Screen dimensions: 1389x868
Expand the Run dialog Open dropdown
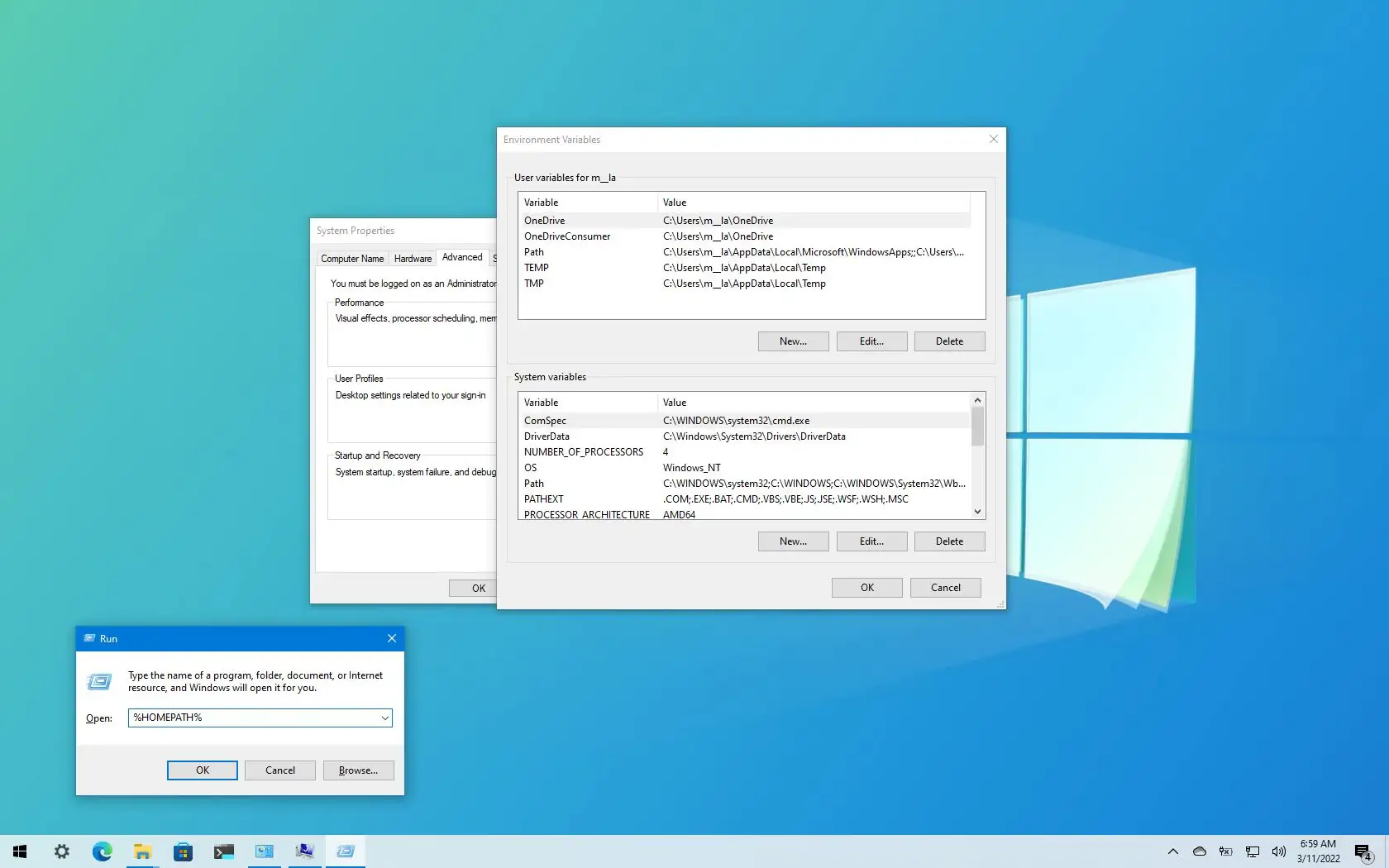click(x=384, y=718)
